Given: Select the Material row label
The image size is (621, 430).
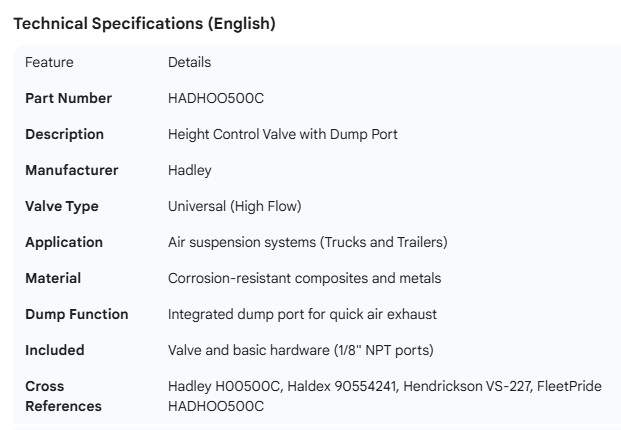Looking at the screenshot, I should 53,278.
